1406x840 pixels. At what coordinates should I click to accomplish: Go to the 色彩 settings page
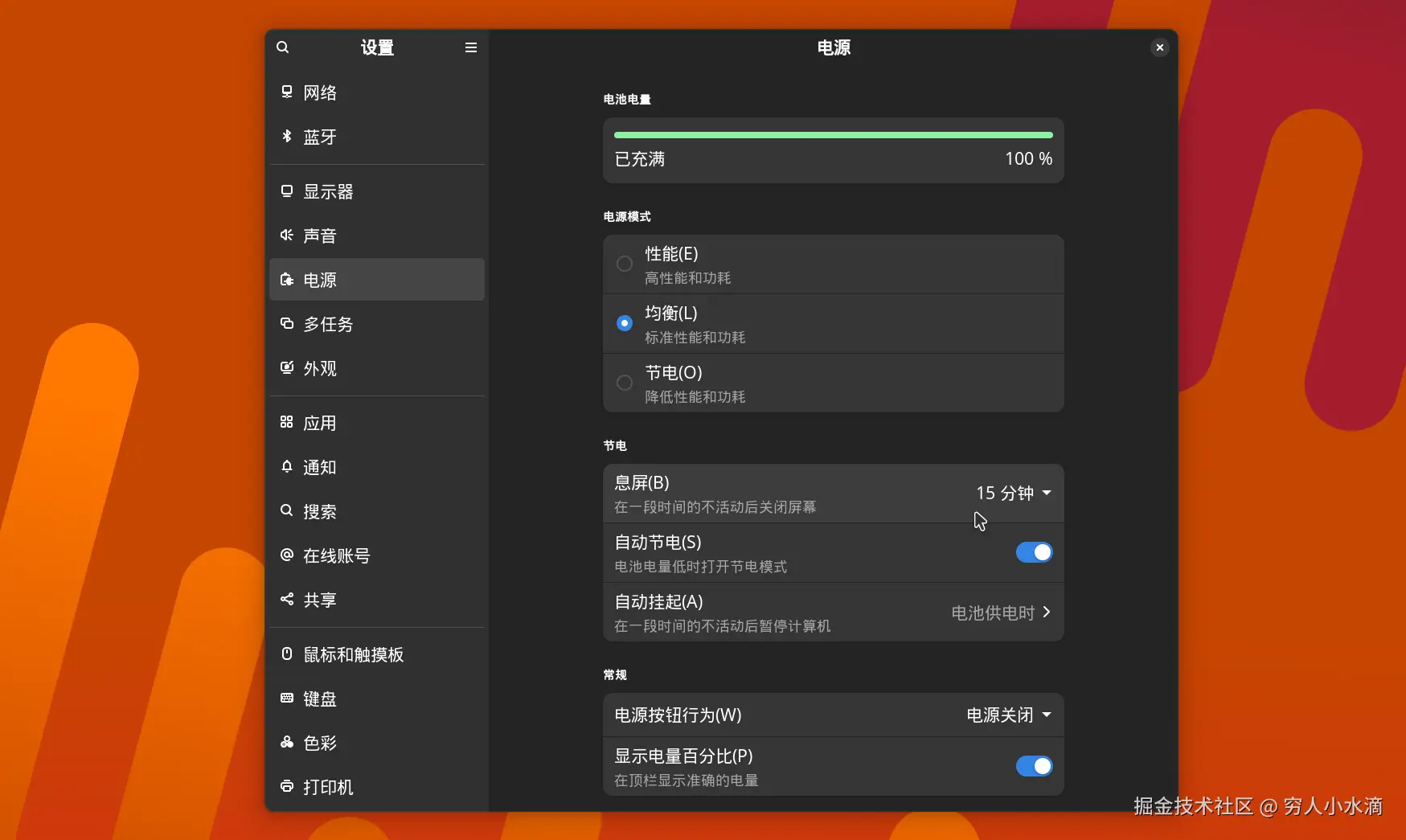[x=377, y=743]
